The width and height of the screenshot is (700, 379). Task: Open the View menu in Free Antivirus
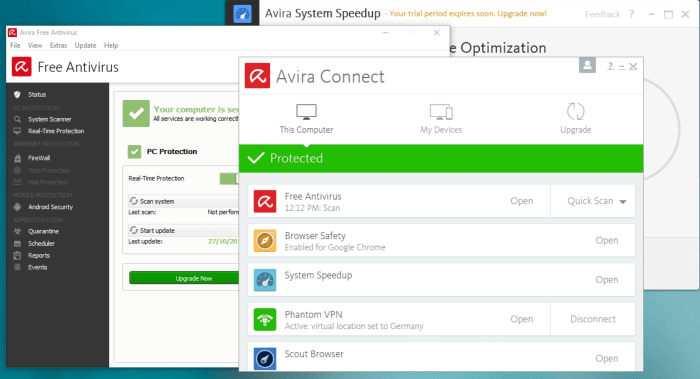pos(35,46)
